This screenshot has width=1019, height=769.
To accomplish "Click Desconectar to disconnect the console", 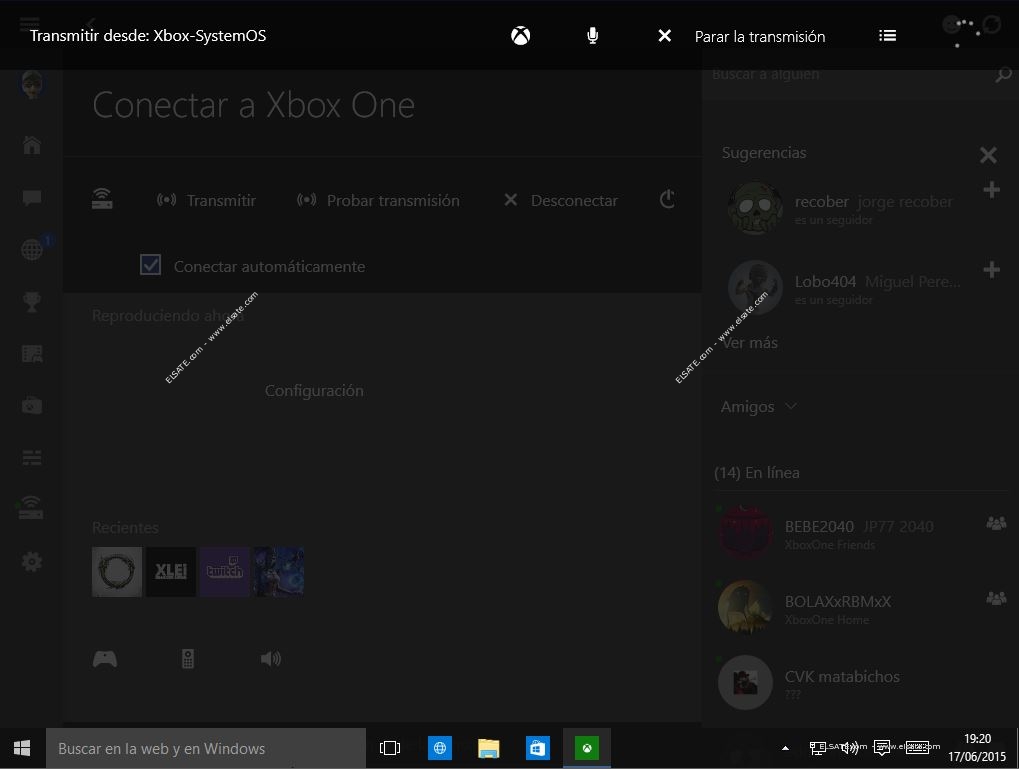I will pos(561,200).
